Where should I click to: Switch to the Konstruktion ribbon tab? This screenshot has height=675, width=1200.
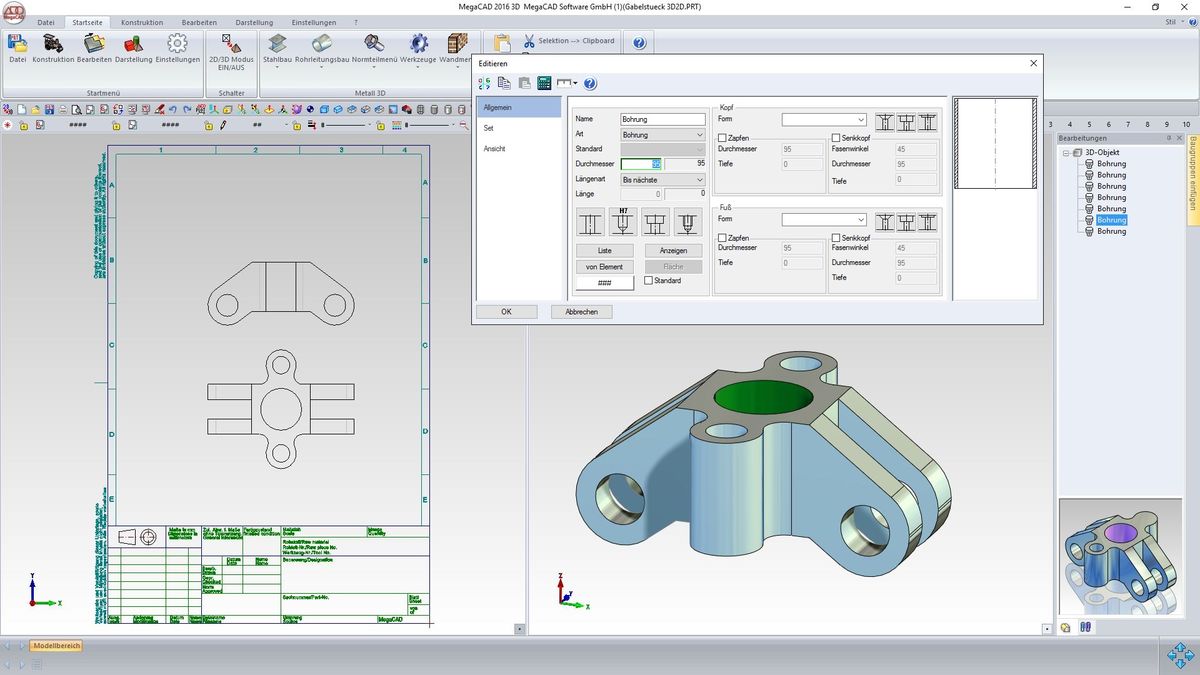coord(142,22)
